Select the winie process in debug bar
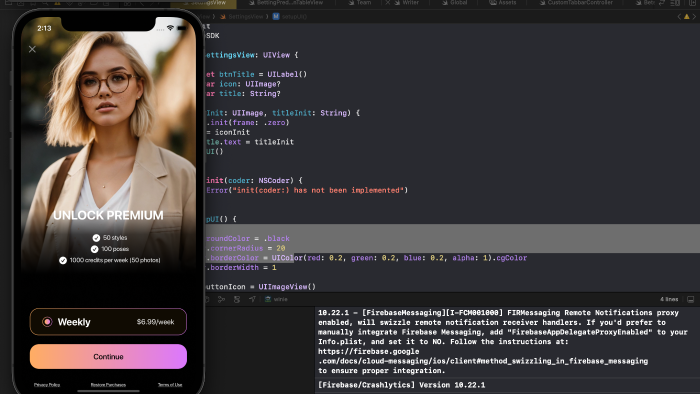This screenshot has width=700, height=394. (276, 299)
